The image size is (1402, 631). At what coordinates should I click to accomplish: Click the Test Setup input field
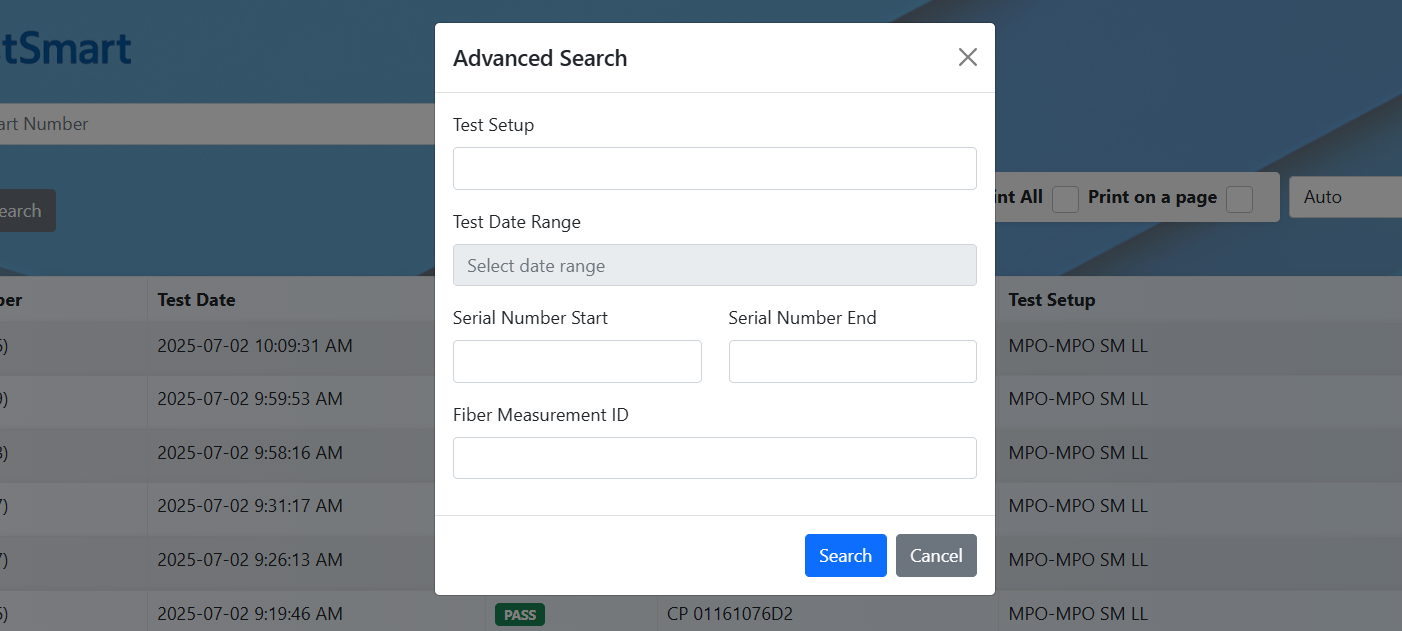pyautogui.click(x=714, y=168)
